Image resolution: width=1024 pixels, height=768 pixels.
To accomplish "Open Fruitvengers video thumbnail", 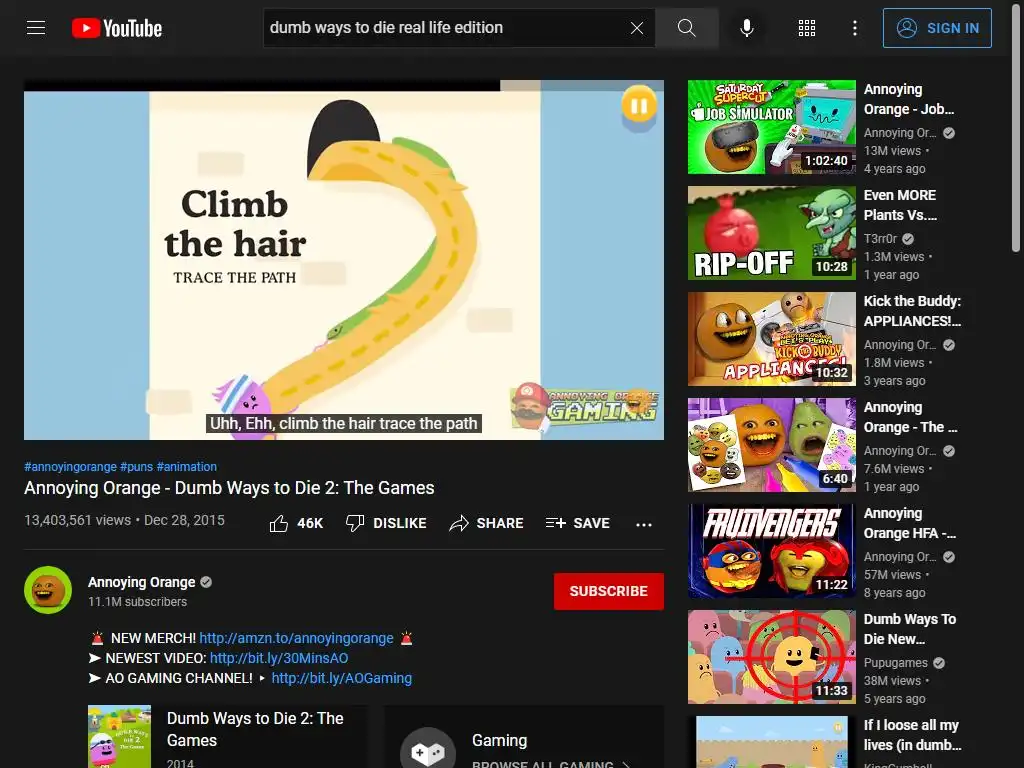I will (x=772, y=551).
